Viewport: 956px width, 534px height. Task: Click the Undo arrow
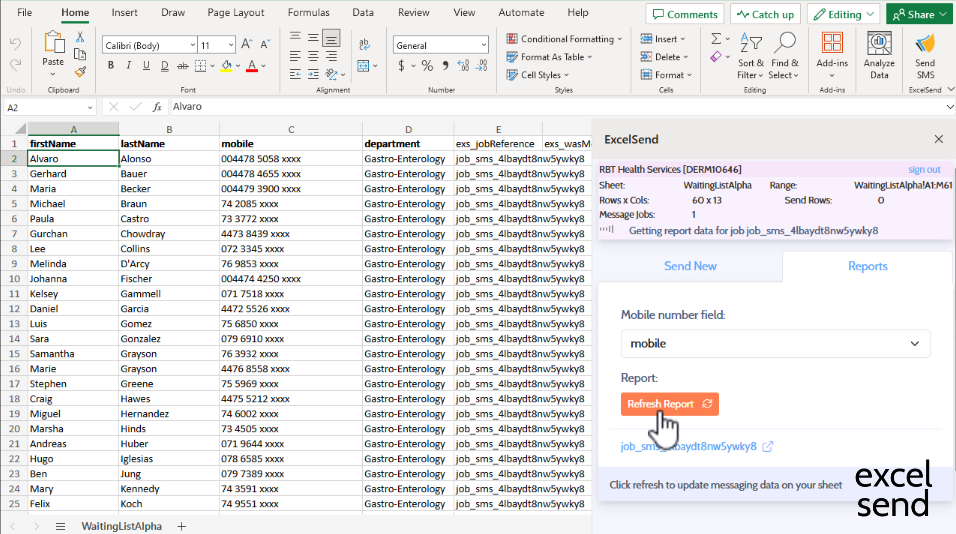(x=15, y=44)
